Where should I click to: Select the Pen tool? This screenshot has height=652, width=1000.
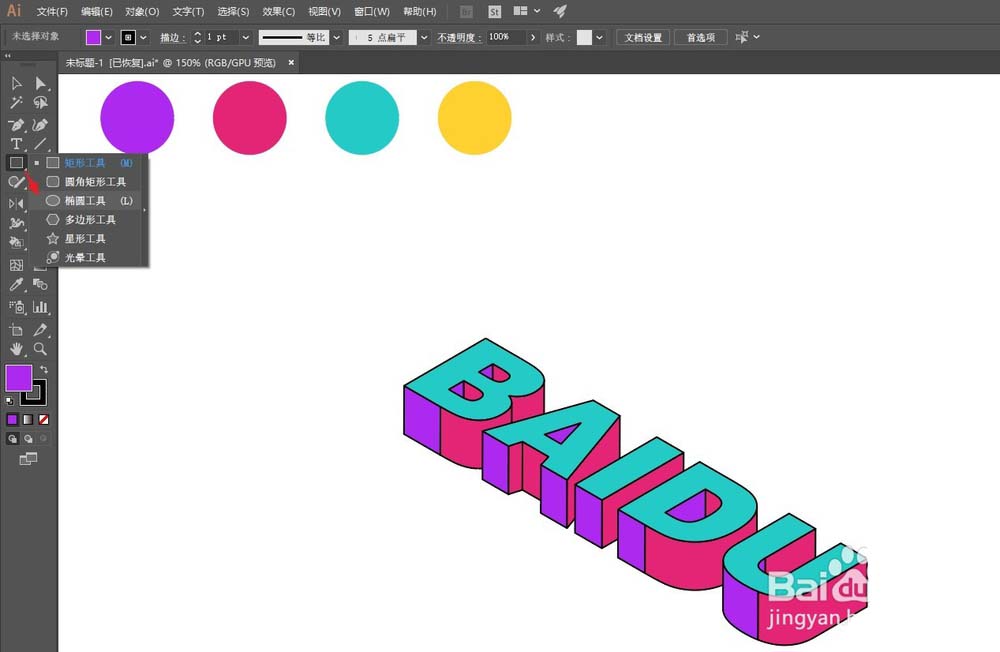point(16,124)
